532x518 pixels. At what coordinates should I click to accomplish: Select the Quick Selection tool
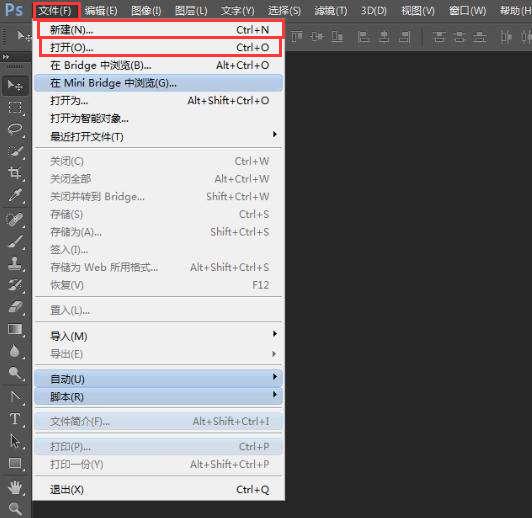[15, 151]
